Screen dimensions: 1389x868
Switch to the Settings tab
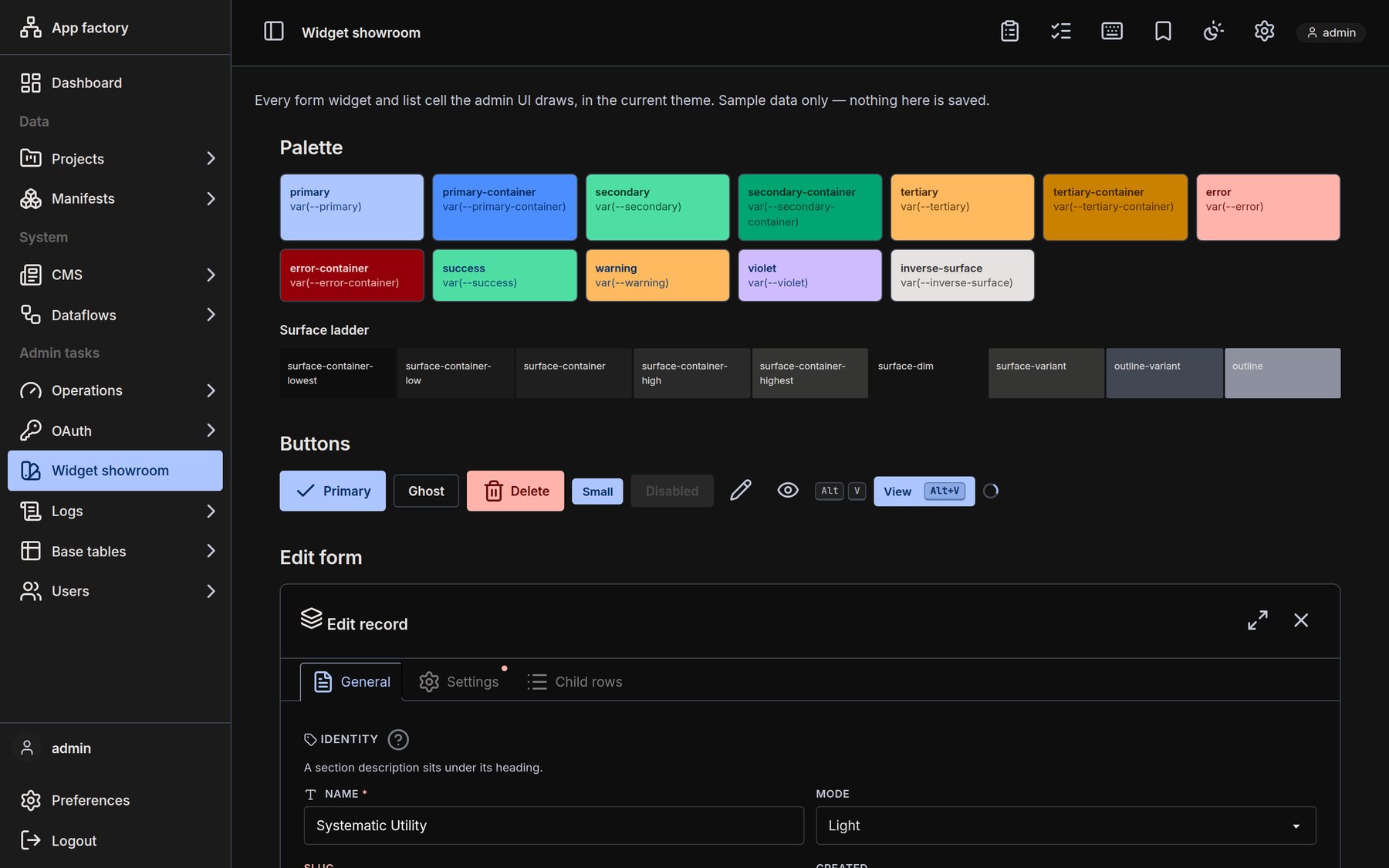click(459, 682)
